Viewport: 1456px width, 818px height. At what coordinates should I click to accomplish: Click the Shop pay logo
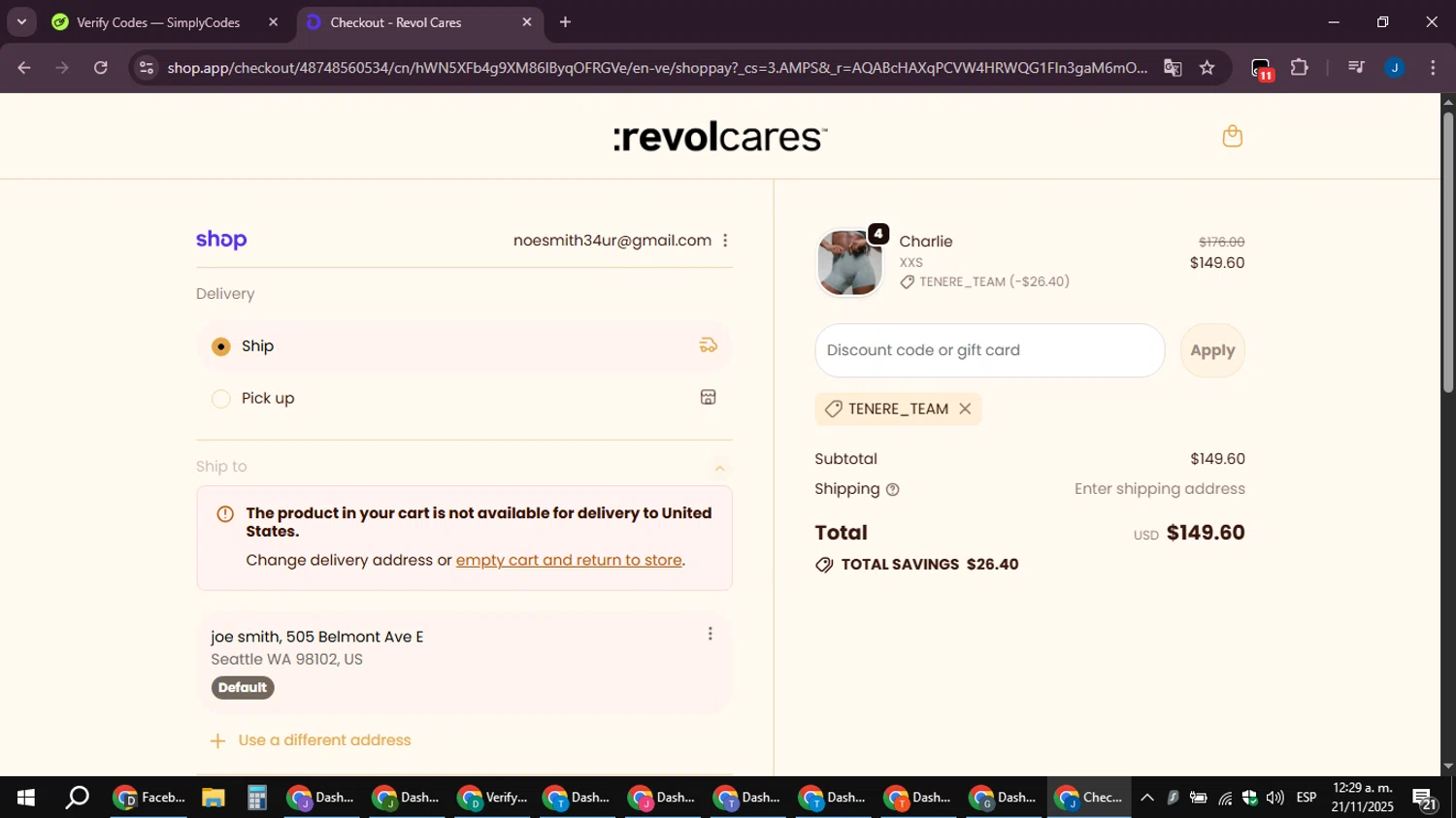pyautogui.click(x=221, y=240)
